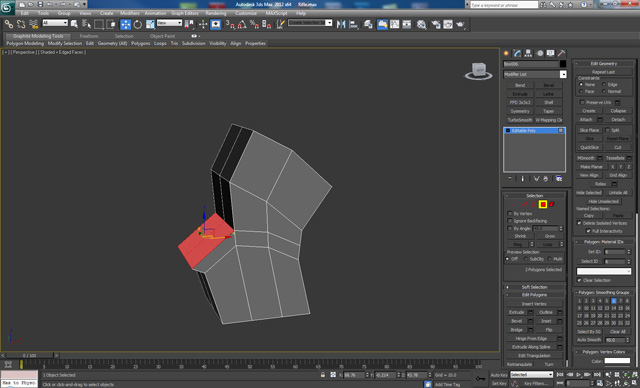The width and height of the screenshot is (640, 388).
Task: Collapse the Edit Polygons rollout
Action: [x=534, y=295]
